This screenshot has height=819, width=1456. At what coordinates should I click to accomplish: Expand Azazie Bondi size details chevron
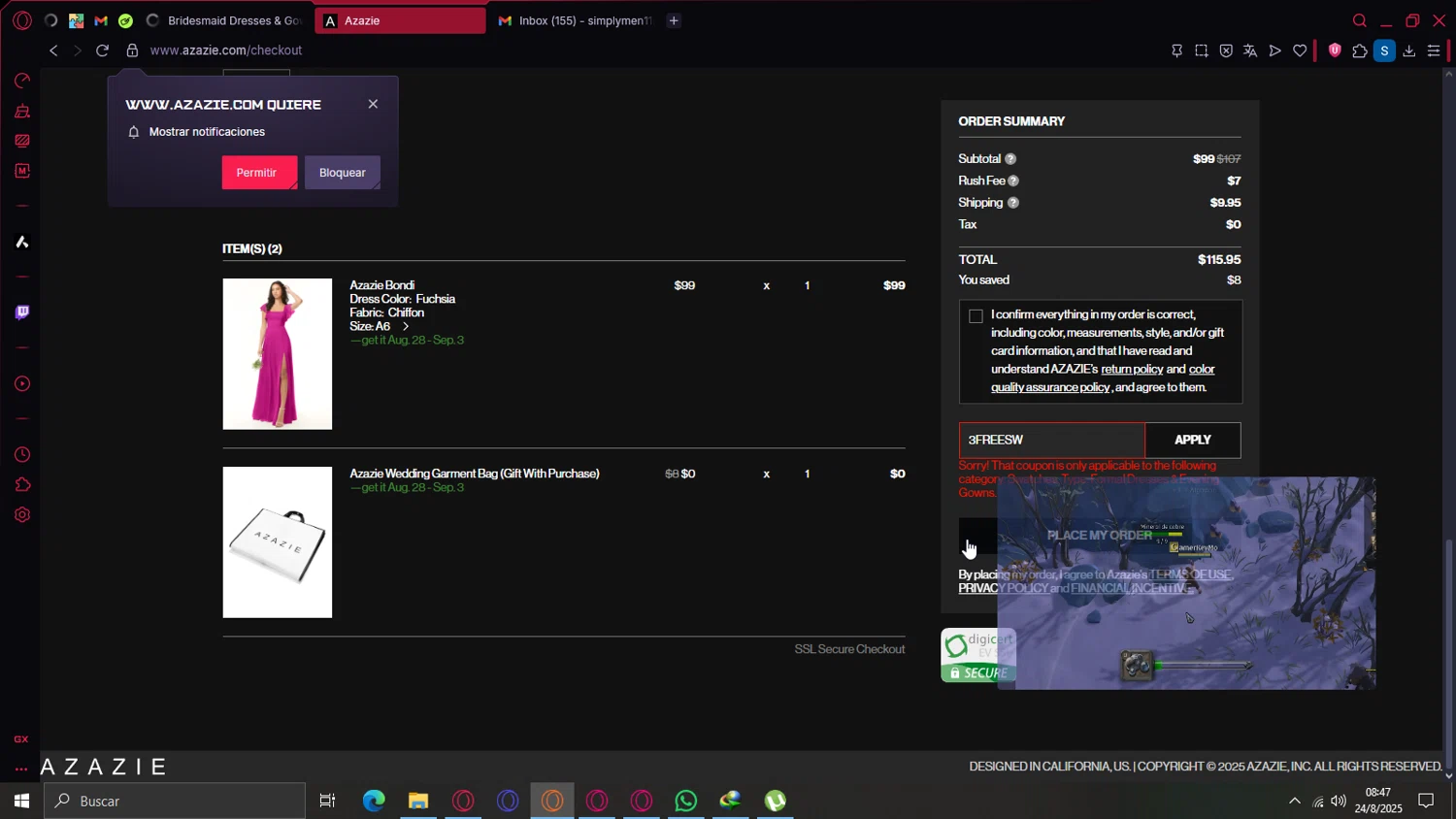[406, 327]
